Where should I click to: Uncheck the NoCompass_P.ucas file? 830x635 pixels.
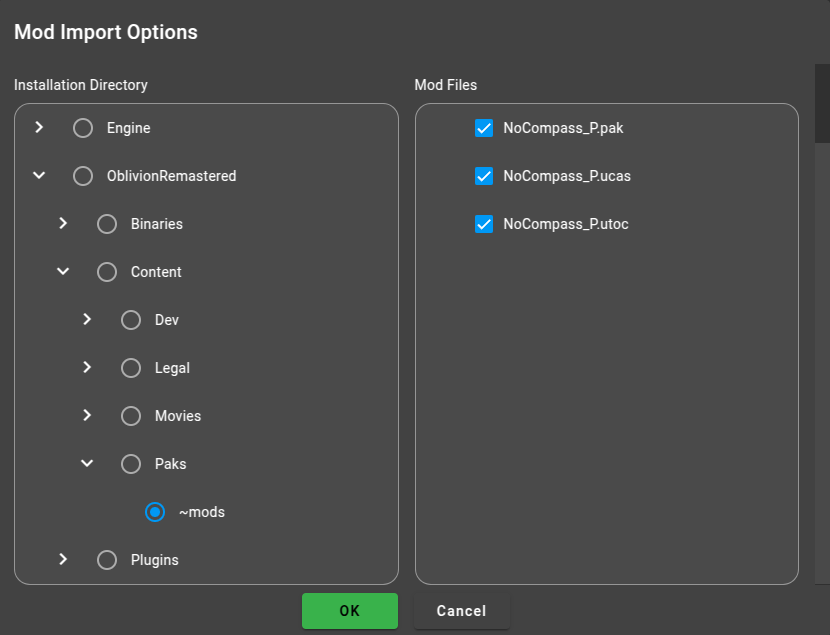click(484, 176)
